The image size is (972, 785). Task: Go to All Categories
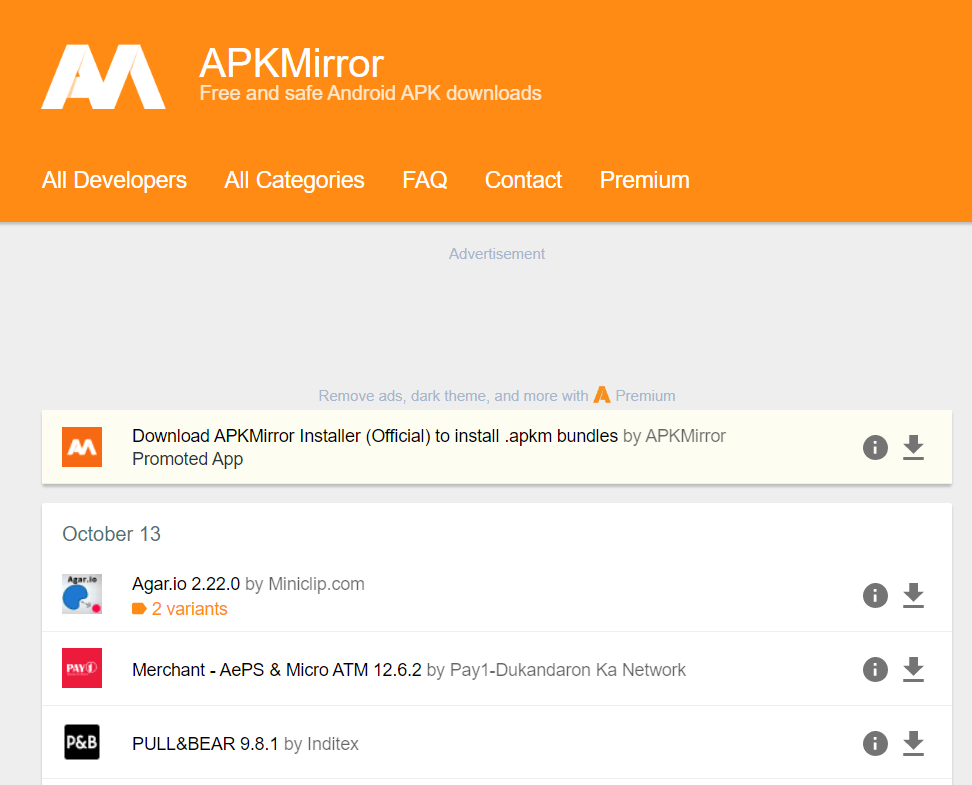294,180
